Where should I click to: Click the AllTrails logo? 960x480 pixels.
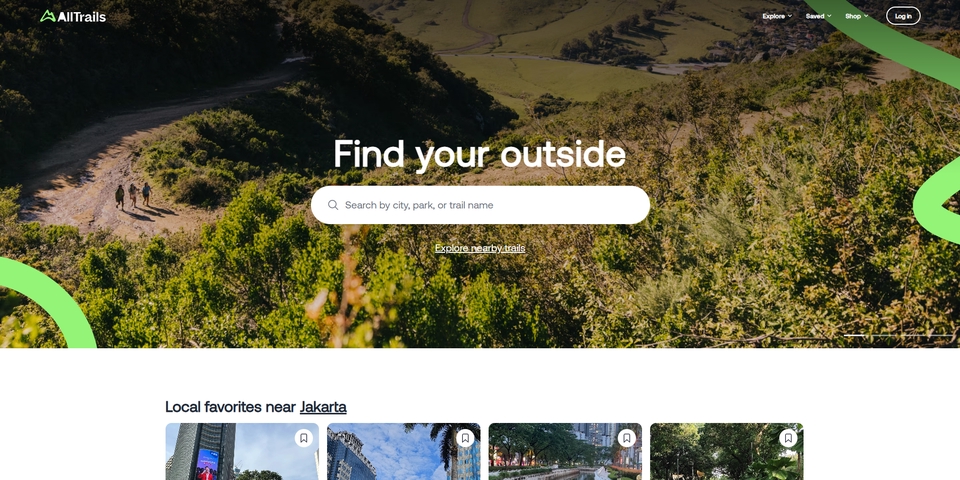[x=73, y=17]
